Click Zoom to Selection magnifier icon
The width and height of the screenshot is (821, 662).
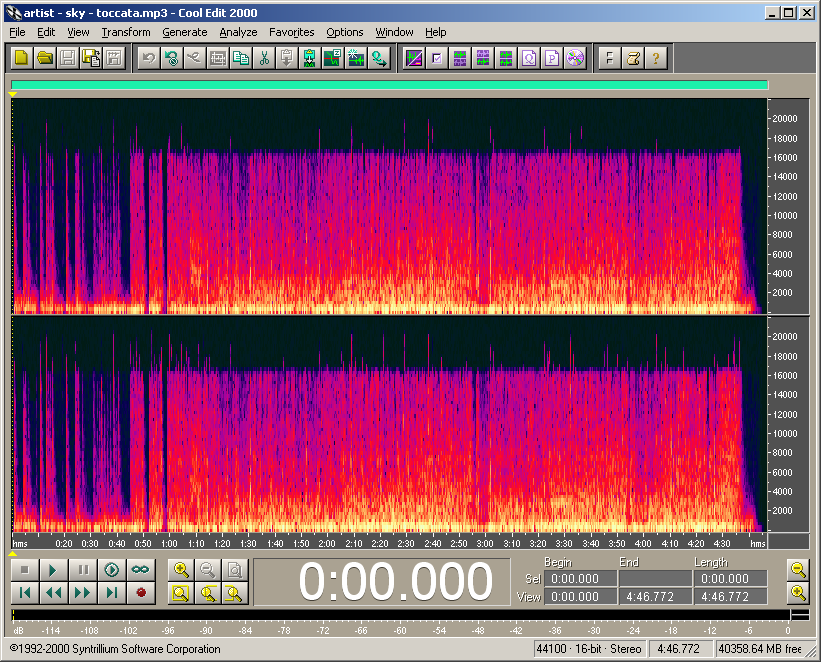tap(181, 593)
